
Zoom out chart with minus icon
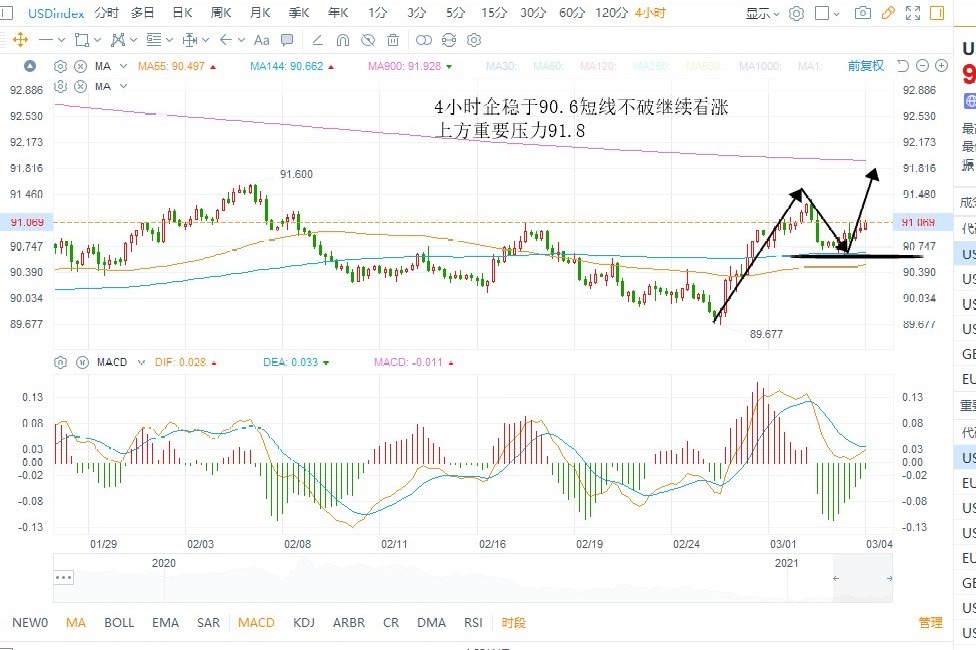point(922,66)
